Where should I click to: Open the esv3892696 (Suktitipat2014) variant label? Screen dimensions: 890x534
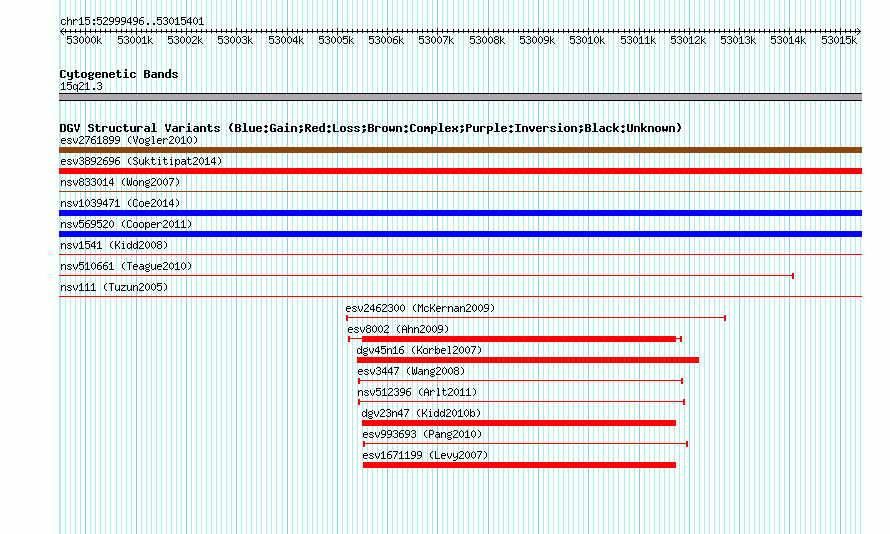click(x=141, y=161)
